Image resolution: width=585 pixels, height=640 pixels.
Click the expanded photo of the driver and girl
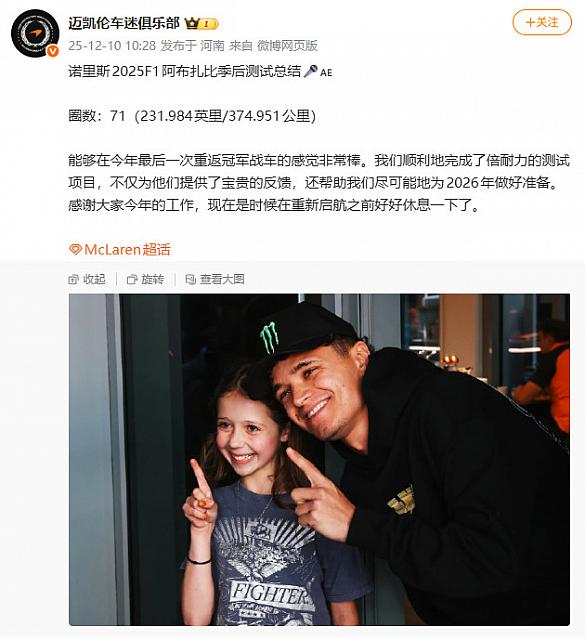[x=319, y=460]
